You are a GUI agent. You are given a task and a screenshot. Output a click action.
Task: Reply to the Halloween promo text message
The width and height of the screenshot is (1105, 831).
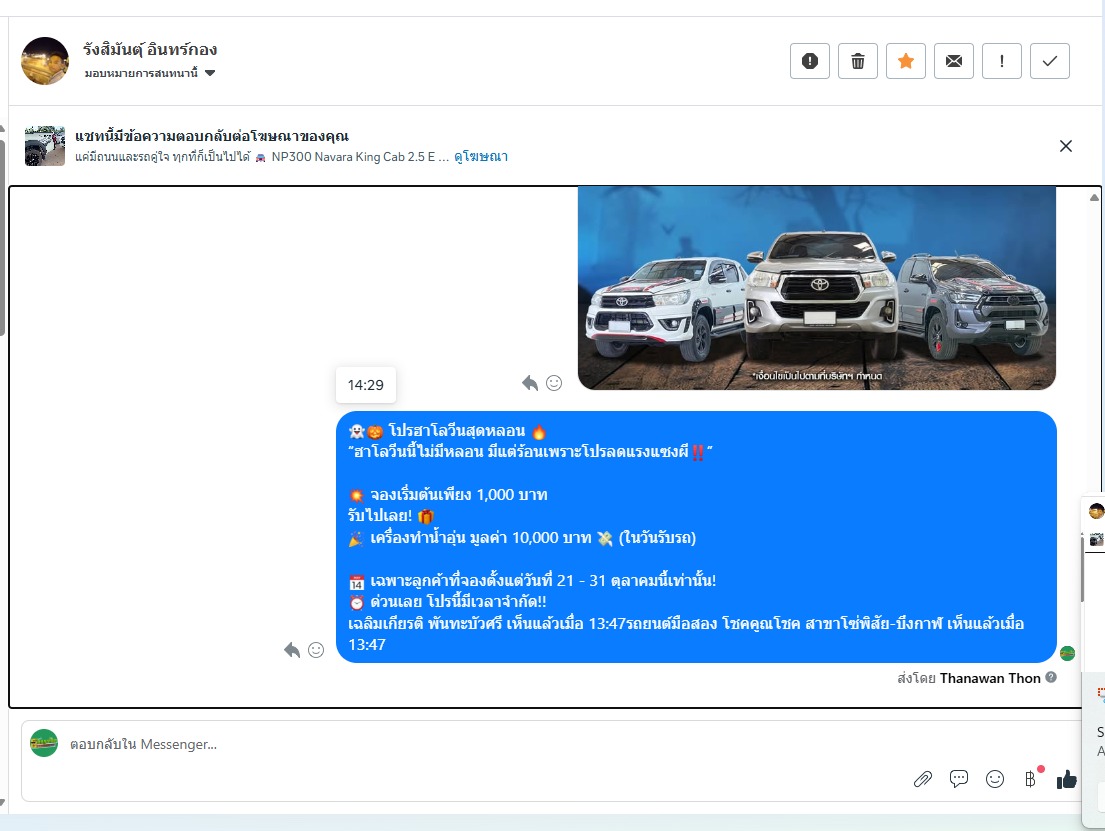[x=292, y=650]
